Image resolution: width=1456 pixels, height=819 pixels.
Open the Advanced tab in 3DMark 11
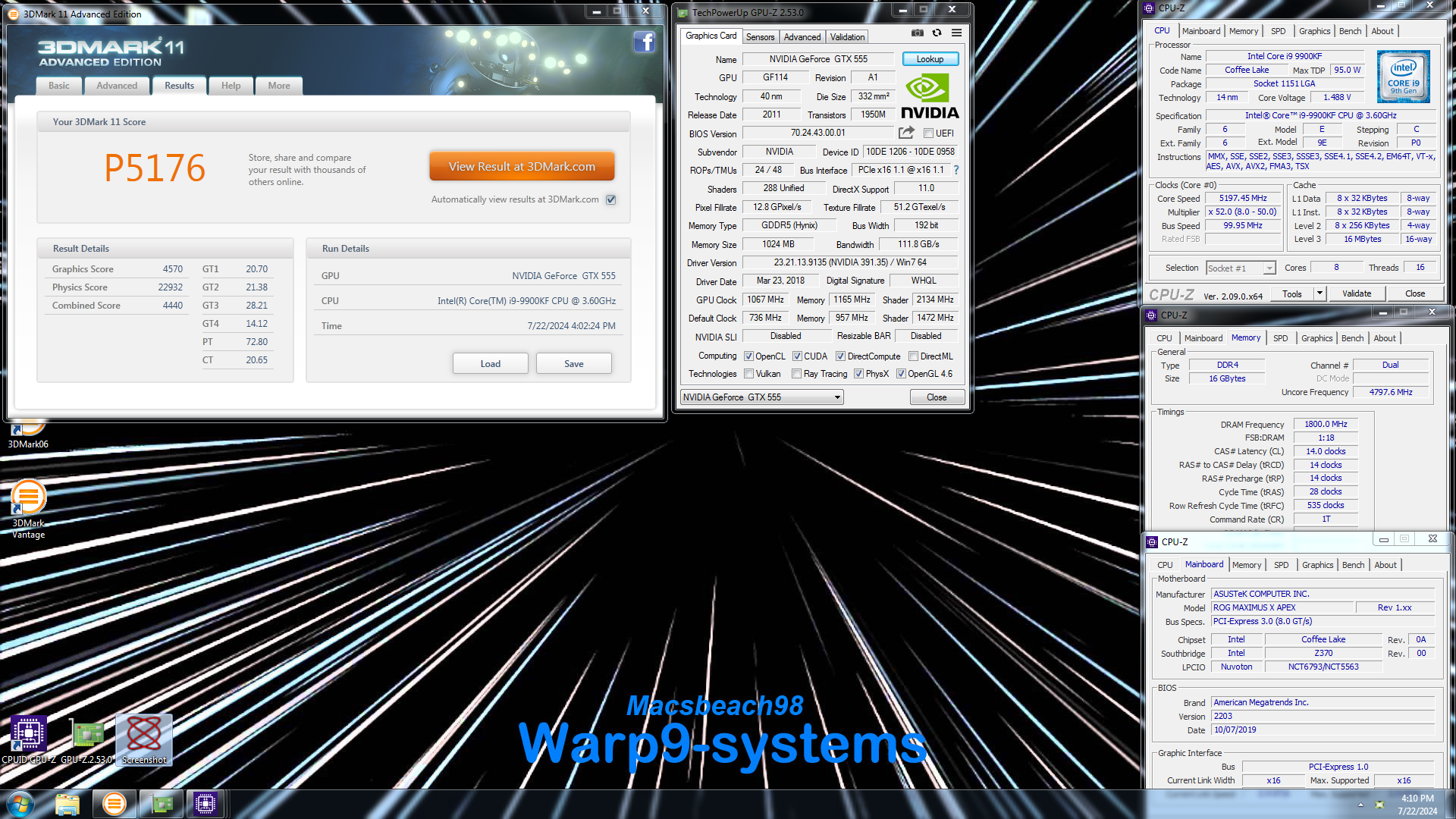click(x=117, y=86)
